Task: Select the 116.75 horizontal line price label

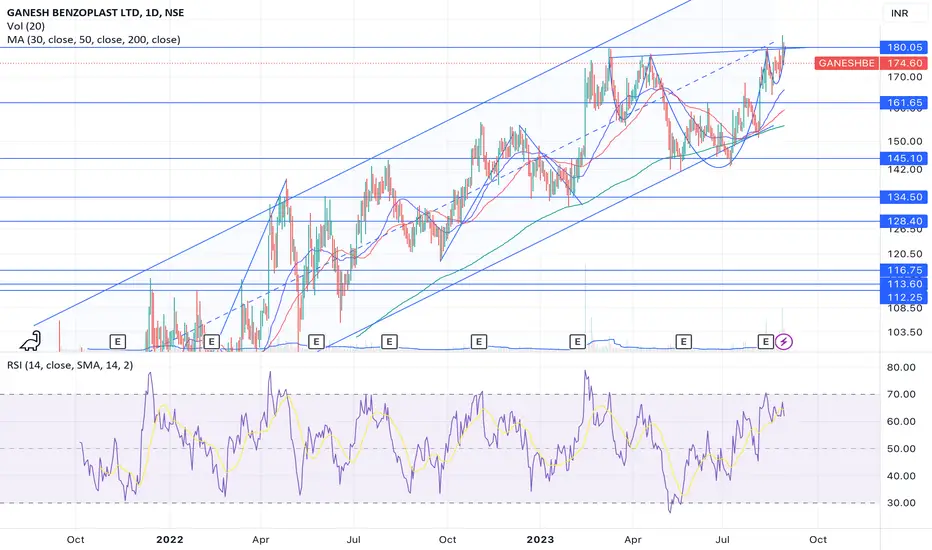Action: tap(904, 270)
